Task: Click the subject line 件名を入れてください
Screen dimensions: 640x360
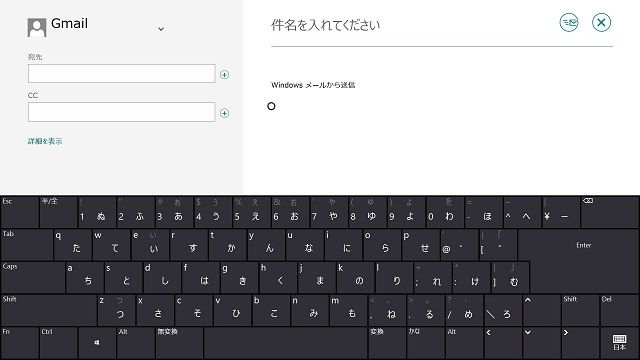Action: click(325, 25)
